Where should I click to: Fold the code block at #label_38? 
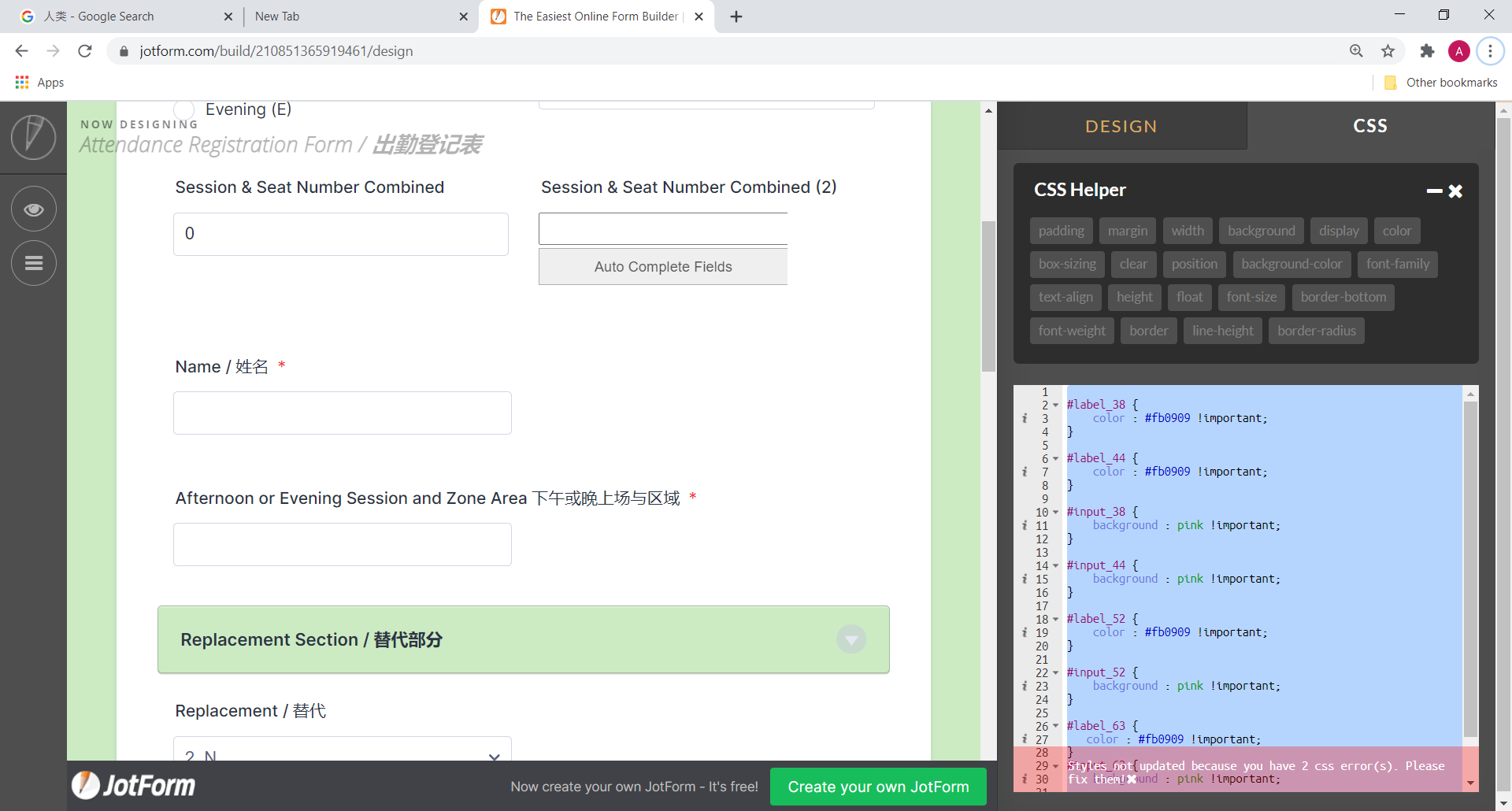(1055, 405)
